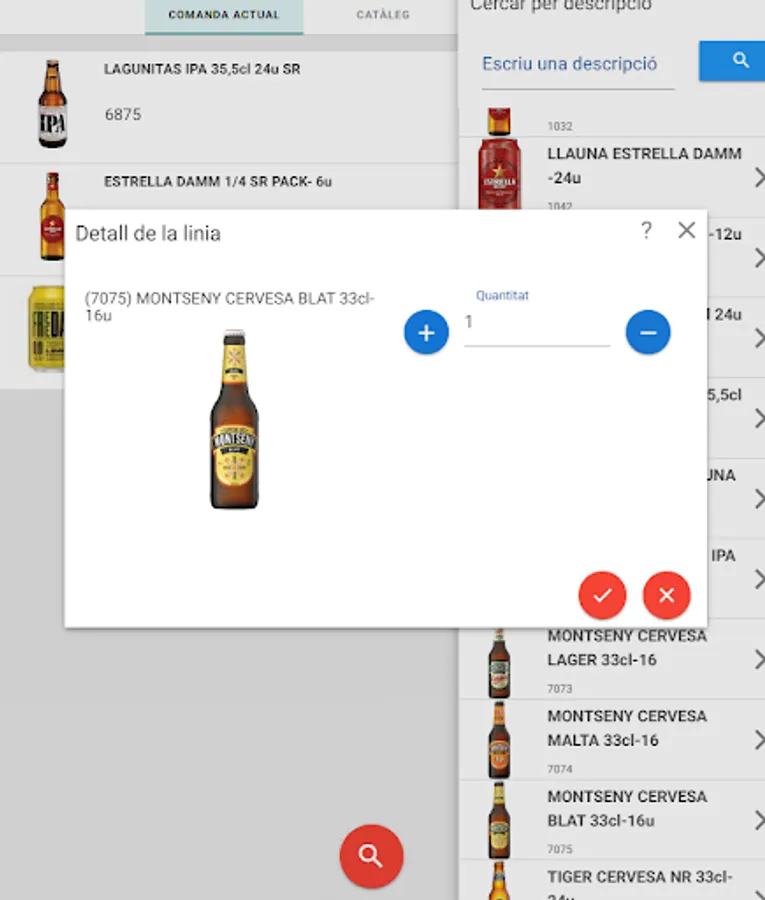Open the red floating search button
This screenshot has width=765, height=900.
tap(371, 856)
